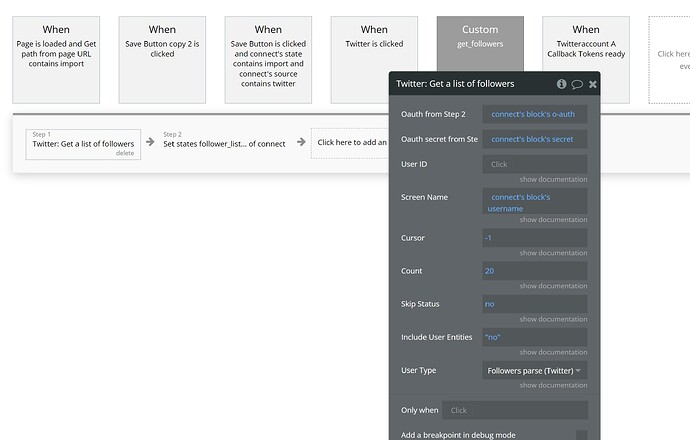This screenshot has height=440, width=690.
Task: Open the 'Save Button copy 2 is clicked' event
Action: point(162,60)
